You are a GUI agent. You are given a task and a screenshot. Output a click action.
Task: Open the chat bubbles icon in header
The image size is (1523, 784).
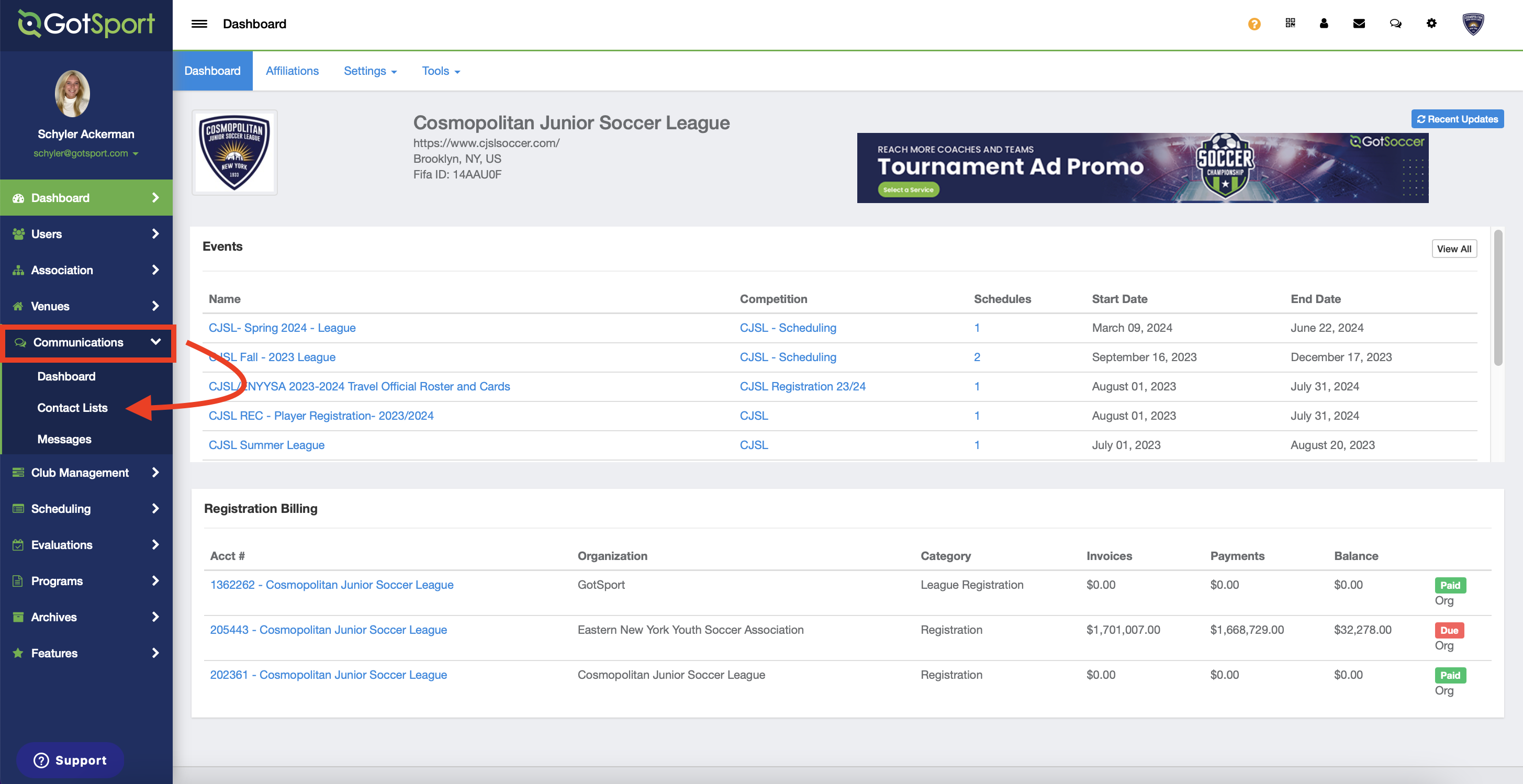(x=1395, y=24)
